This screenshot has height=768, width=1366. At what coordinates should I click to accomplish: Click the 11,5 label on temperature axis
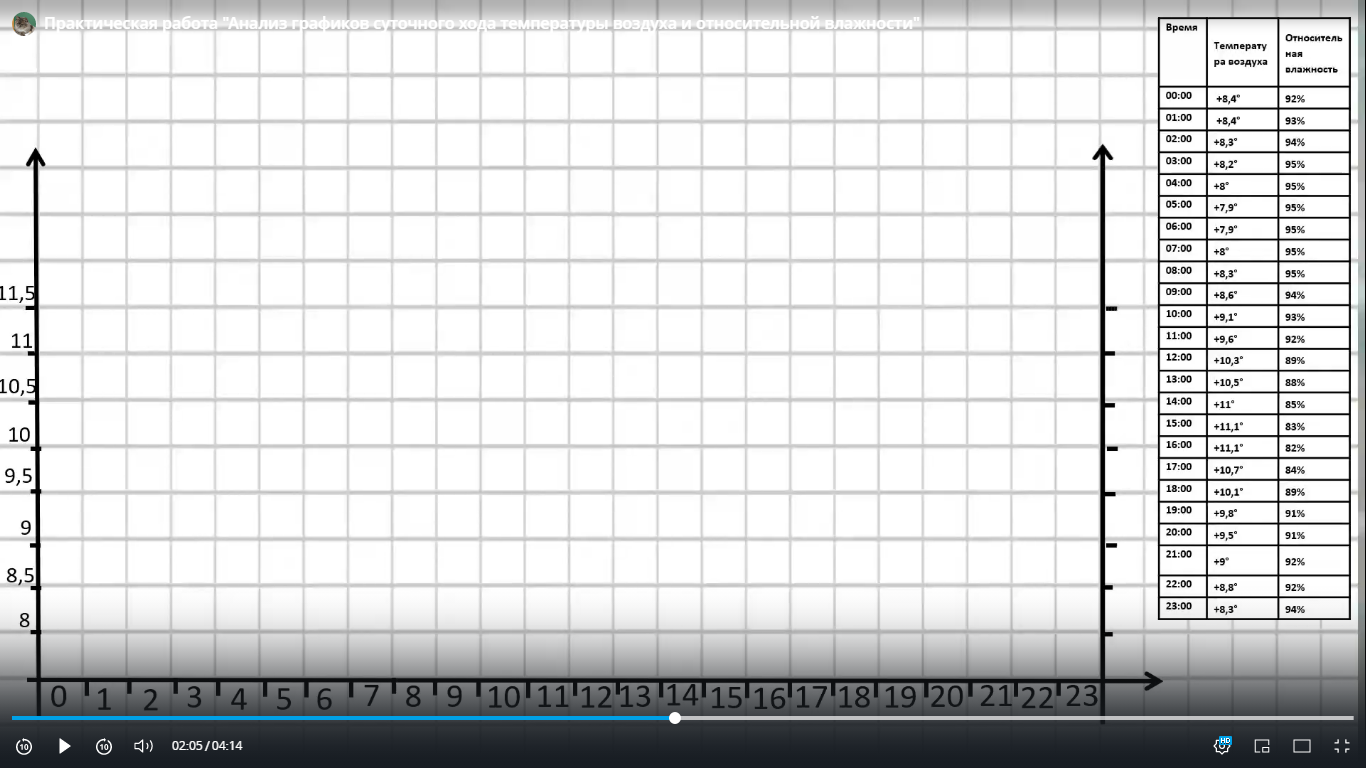18,294
